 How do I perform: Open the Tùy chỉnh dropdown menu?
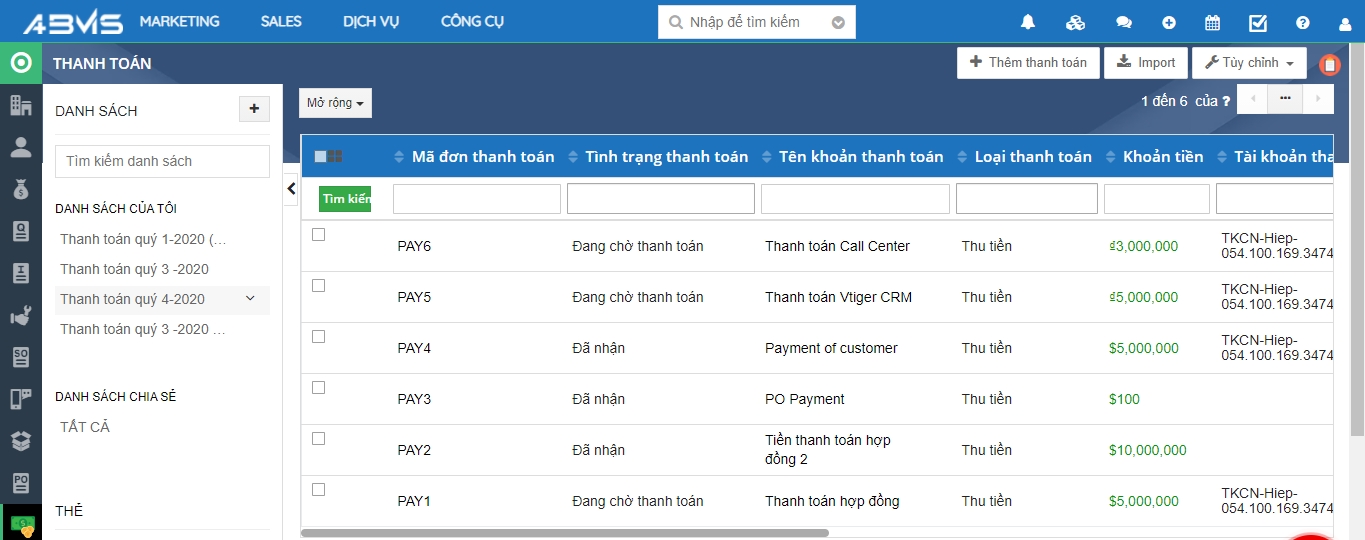click(x=1248, y=63)
